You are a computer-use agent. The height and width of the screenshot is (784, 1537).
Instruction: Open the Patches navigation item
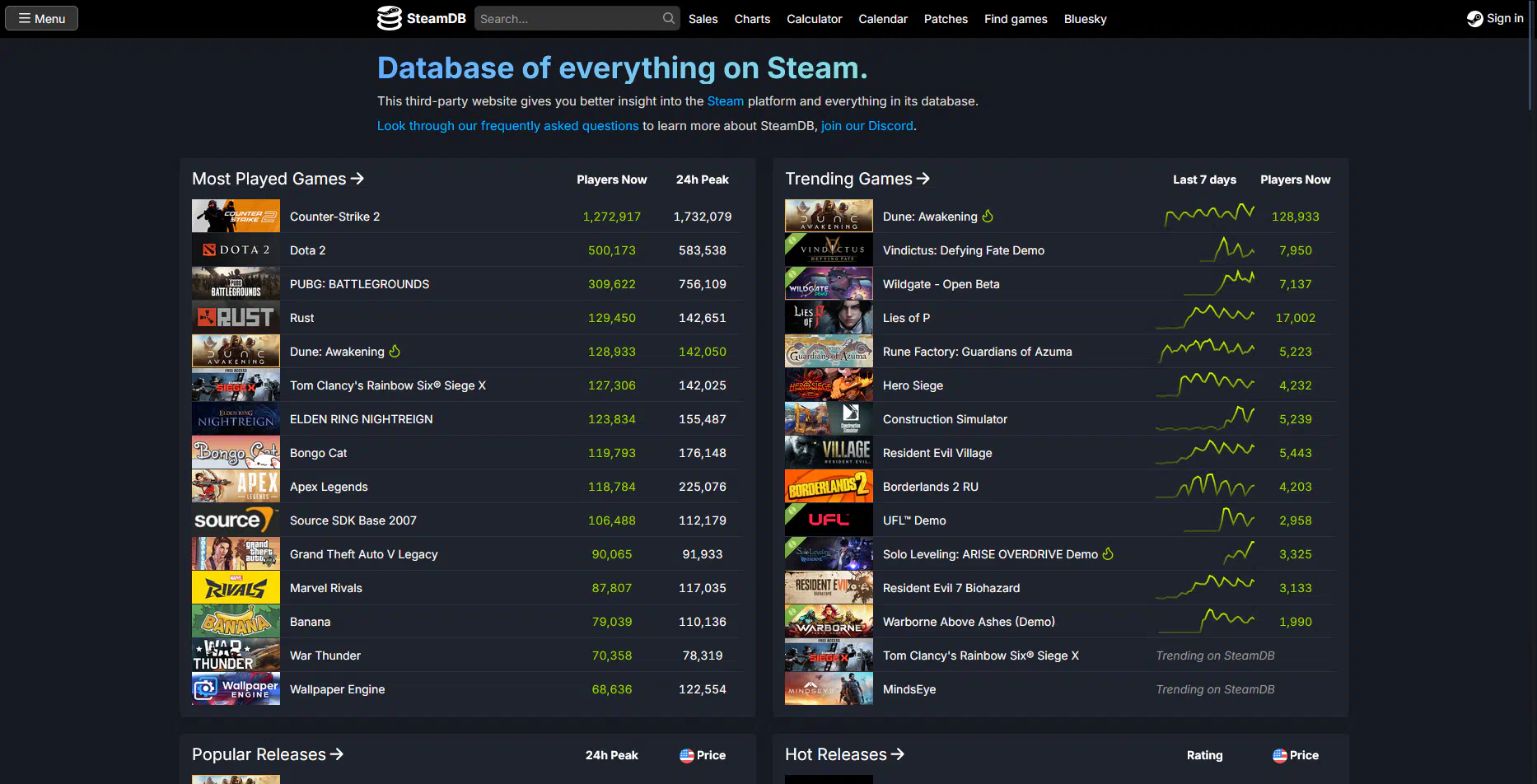tap(946, 19)
